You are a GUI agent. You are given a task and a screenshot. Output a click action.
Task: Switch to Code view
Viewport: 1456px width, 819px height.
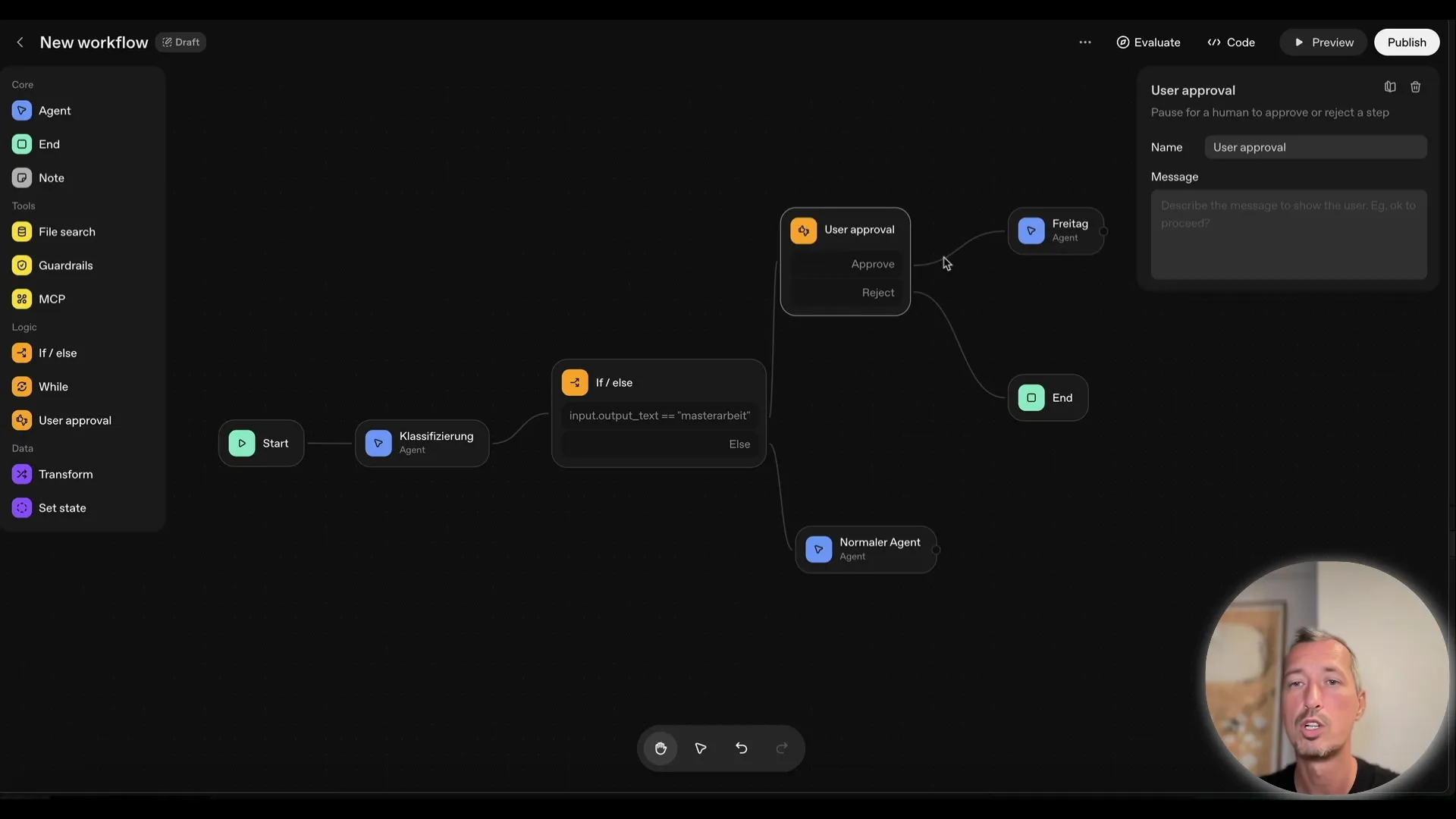(1230, 42)
